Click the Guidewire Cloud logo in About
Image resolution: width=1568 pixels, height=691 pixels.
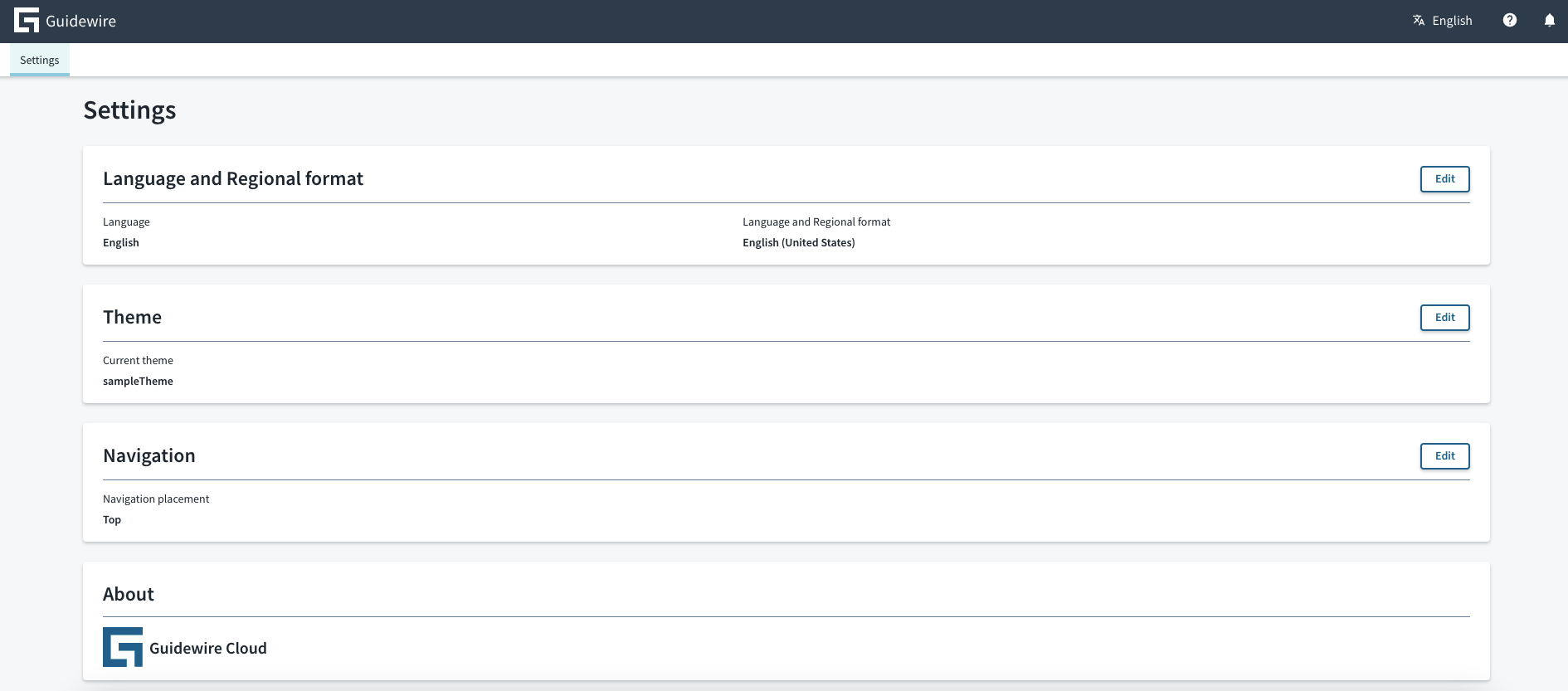pos(123,647)
